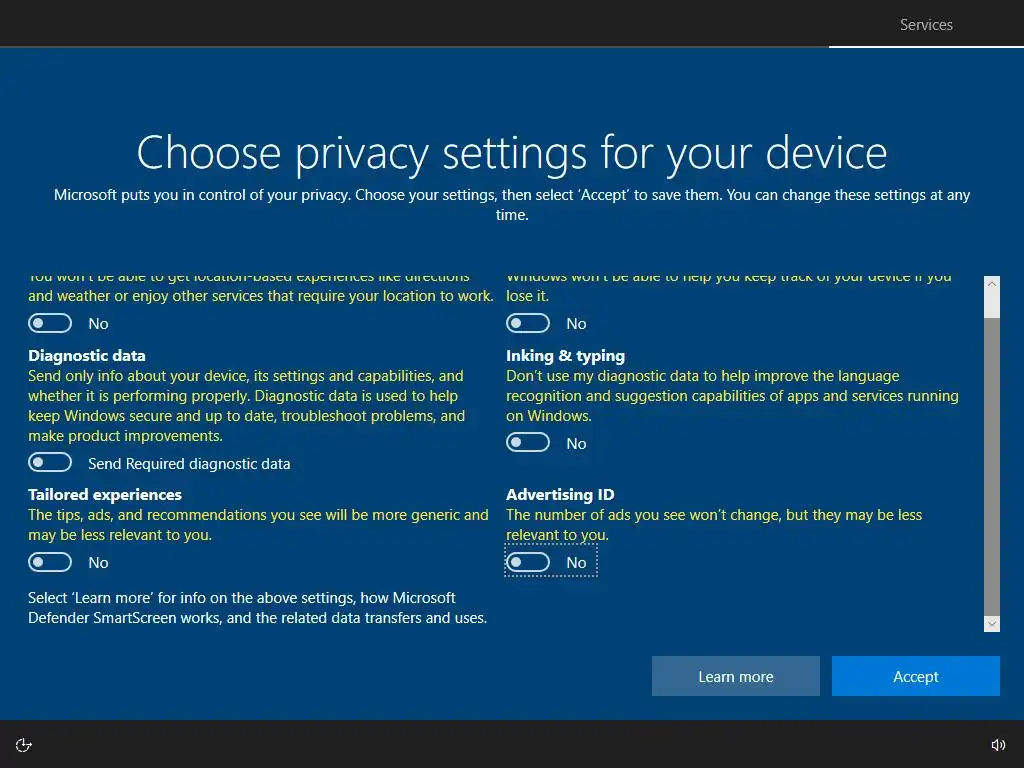Viewport: 1024px width, 768px height.
Task: Click the 'Microsoft puts you in control' text
Action: coord(512,204)
